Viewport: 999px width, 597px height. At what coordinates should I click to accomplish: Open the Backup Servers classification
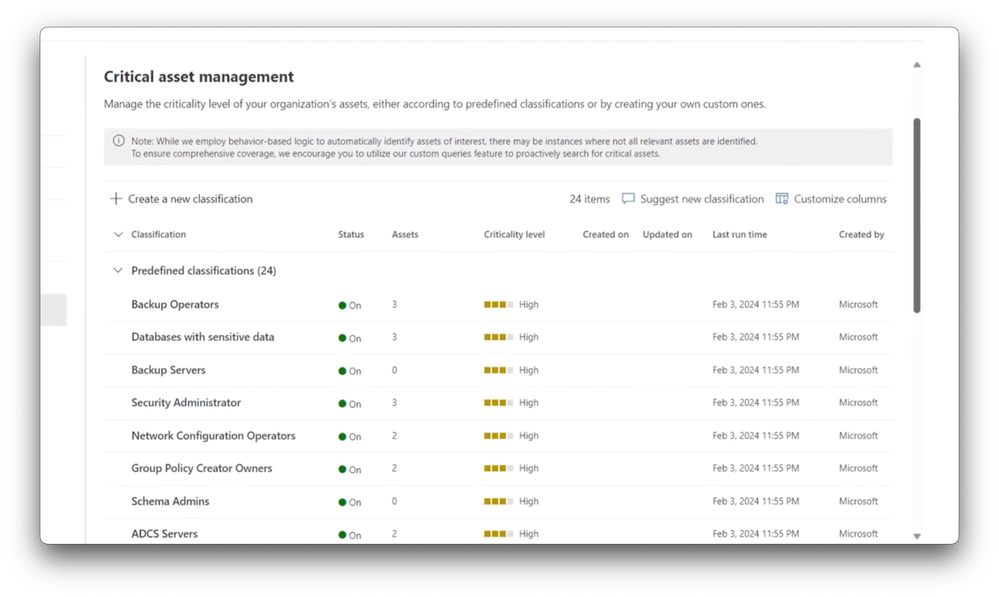click(168, 370)
